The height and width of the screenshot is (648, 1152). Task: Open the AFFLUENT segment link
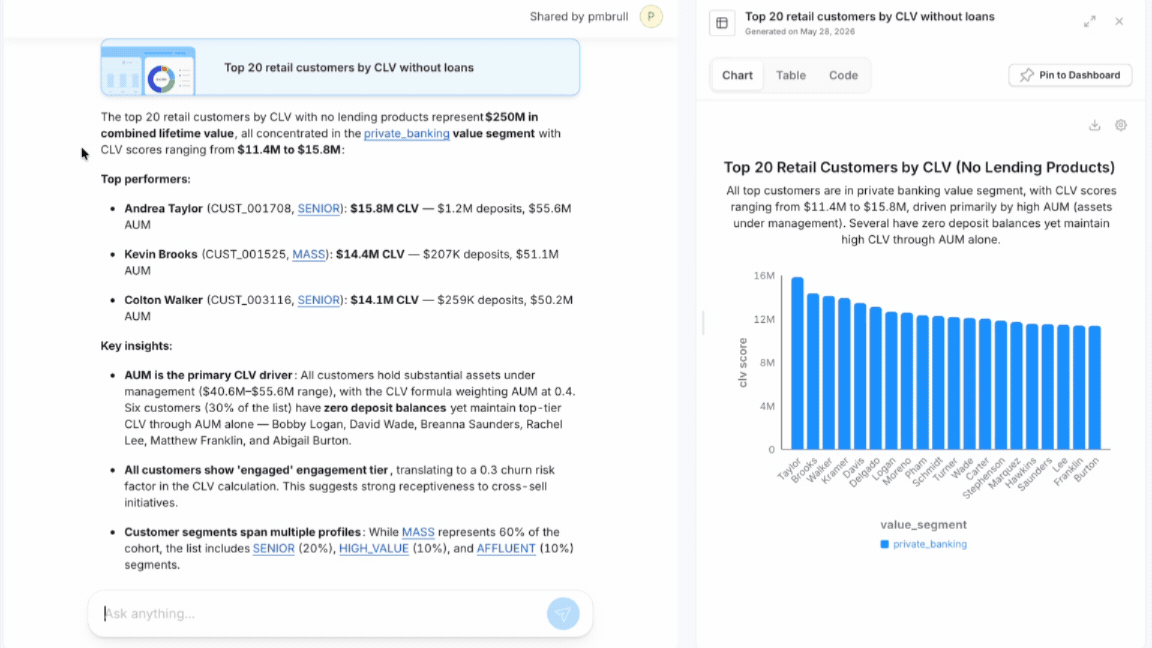click(x=505, y=548)
